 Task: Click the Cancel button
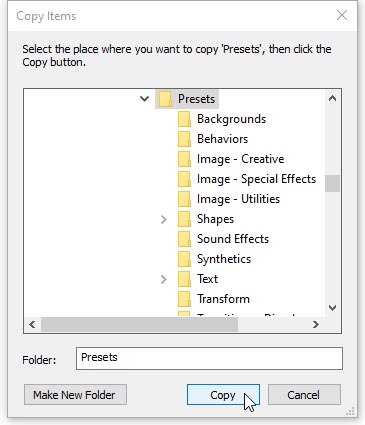pyautogui.click(x=304, y=395)
